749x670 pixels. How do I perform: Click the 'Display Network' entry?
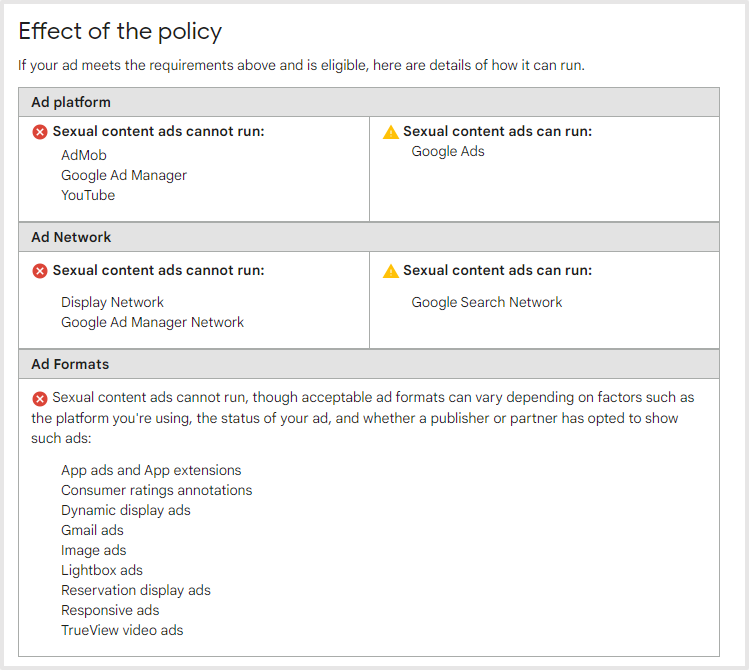click(112, 302)
